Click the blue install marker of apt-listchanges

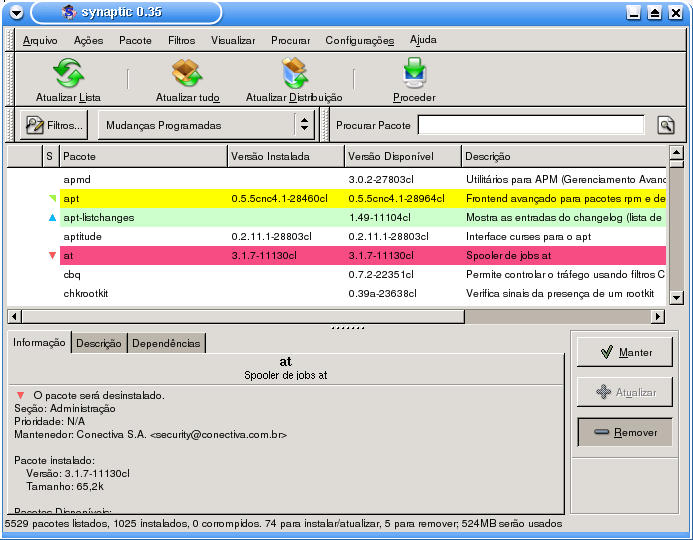(53, 217)
